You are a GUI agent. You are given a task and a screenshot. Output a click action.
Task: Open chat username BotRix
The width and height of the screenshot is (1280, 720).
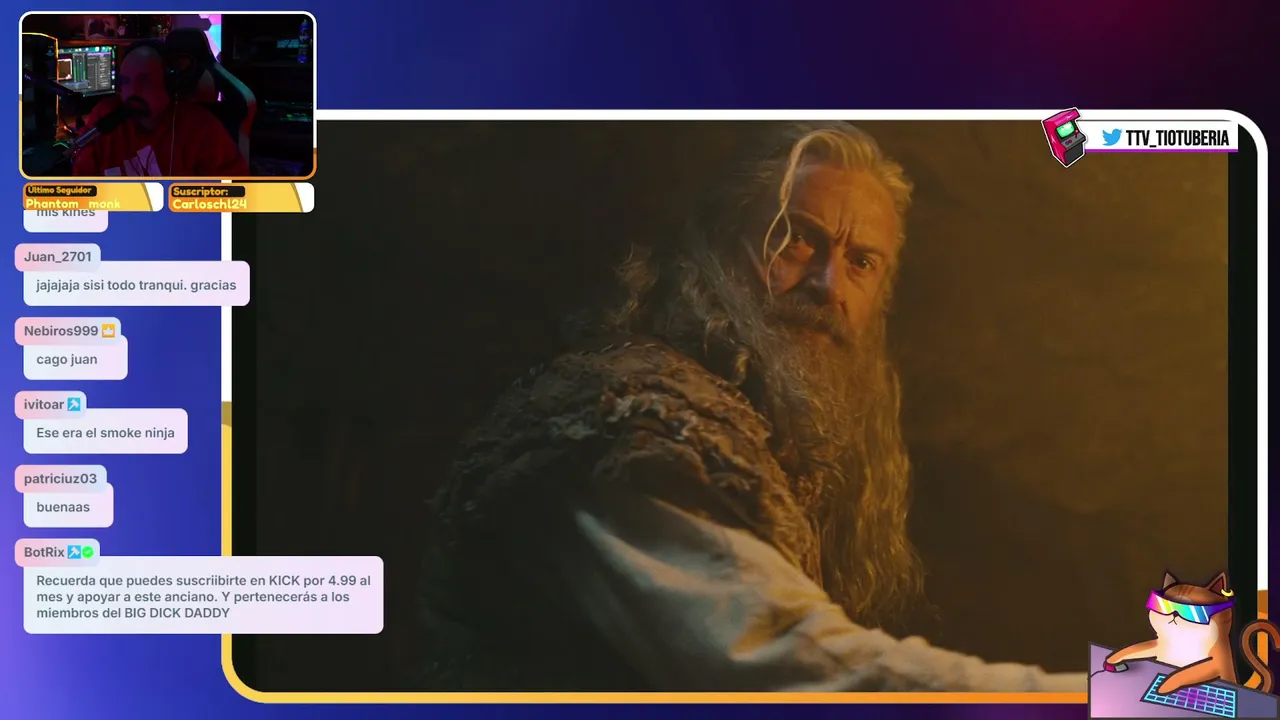click(x=44, y=552)
